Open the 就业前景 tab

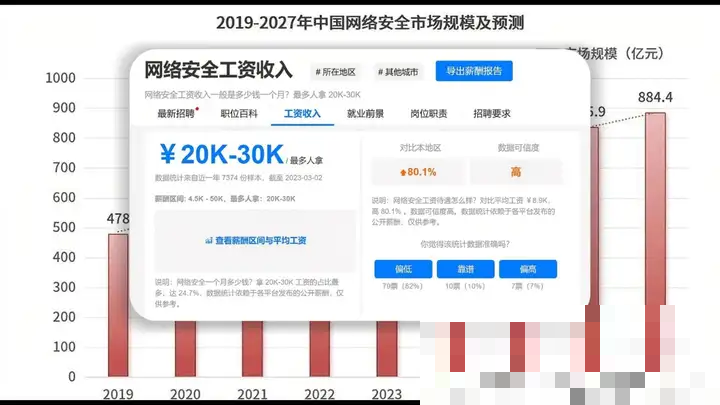(x=365, y=113)
